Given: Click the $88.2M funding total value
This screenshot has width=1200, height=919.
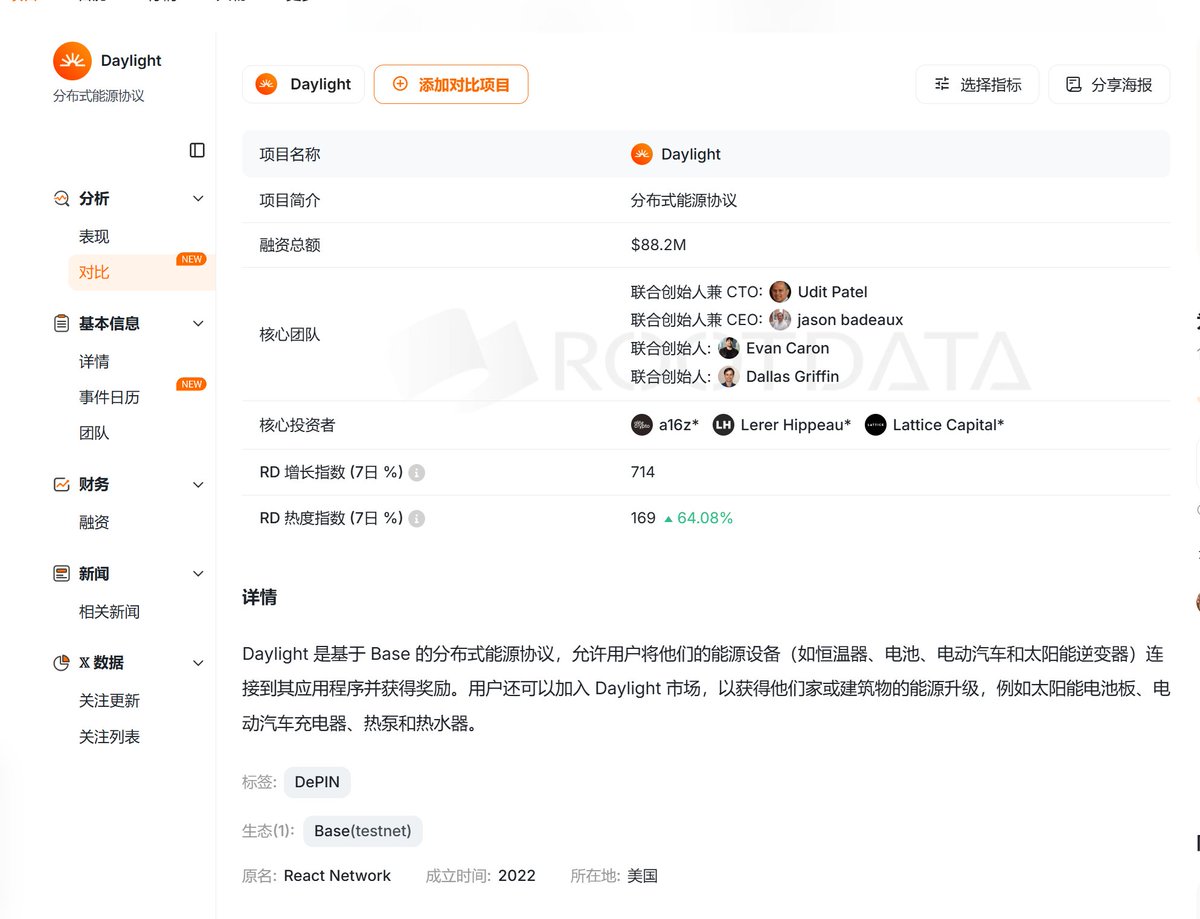Looking at the screenshot, I should tap(659, 245).
